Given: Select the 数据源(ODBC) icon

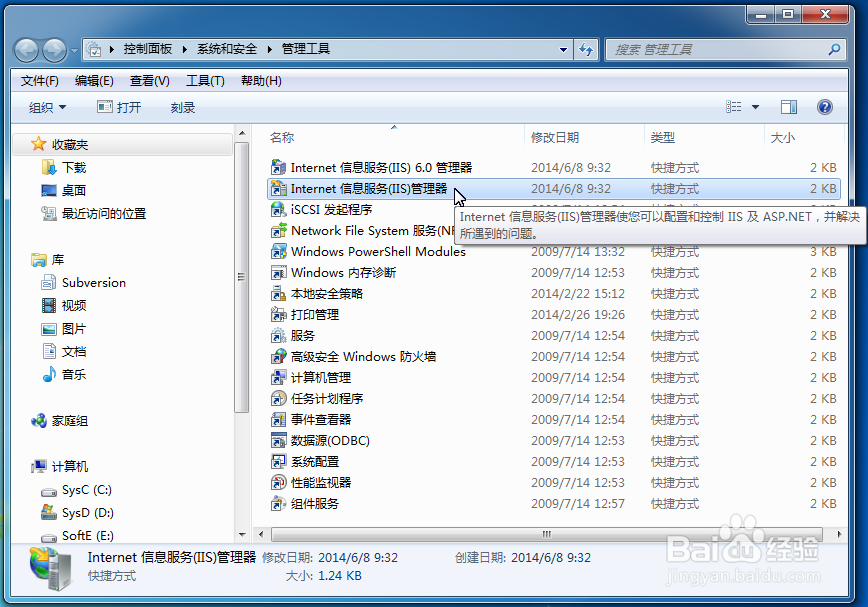Looking at the screenshot, I should coord(278,441).
